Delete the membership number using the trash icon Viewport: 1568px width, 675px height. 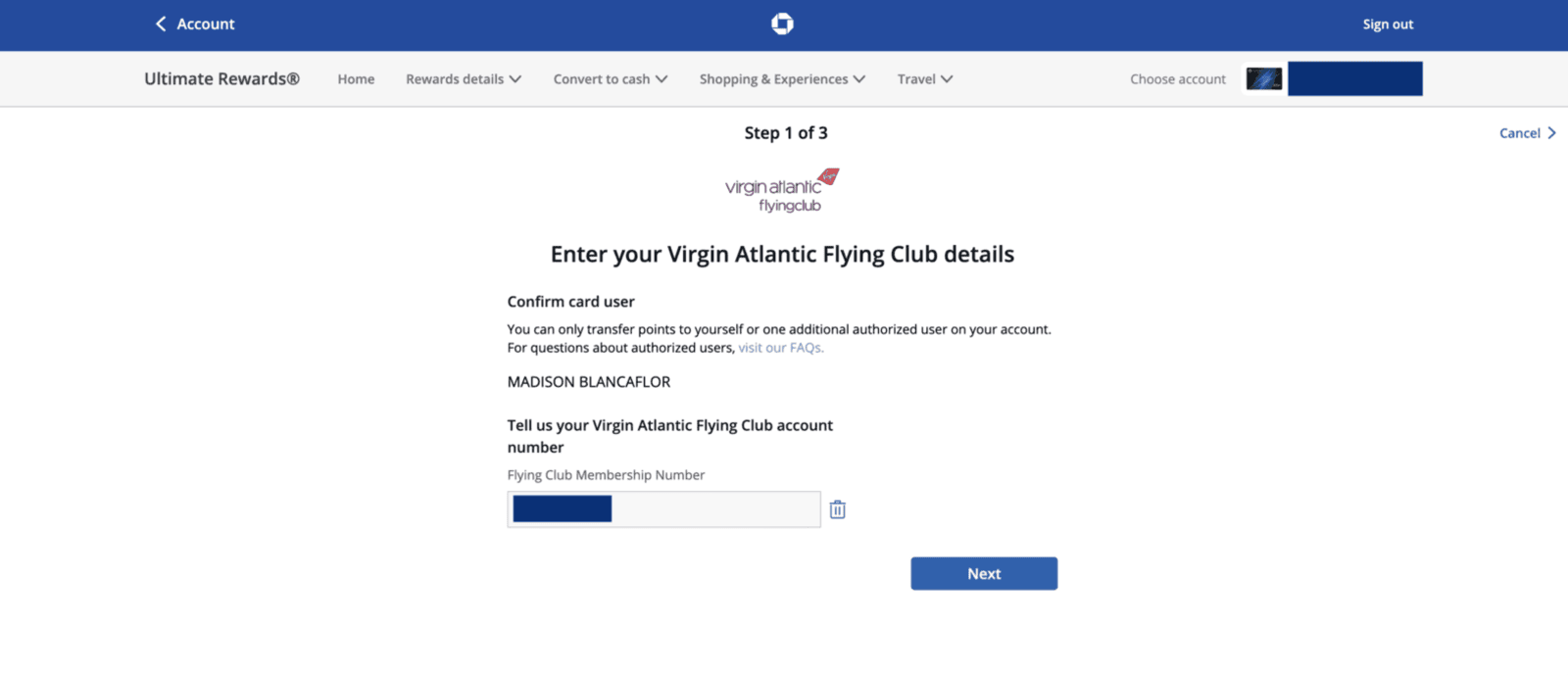pos(837,508)
